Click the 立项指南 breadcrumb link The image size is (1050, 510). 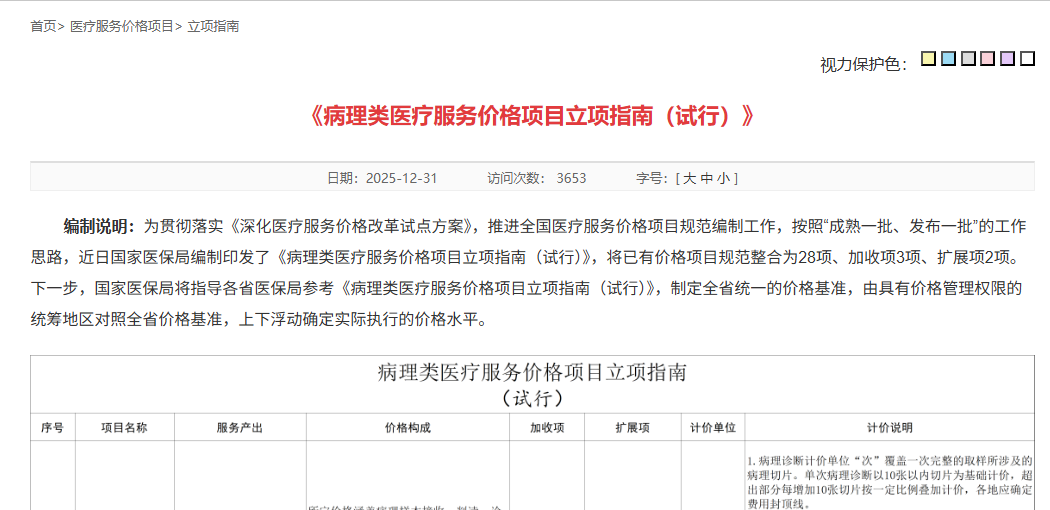point(213,26)
